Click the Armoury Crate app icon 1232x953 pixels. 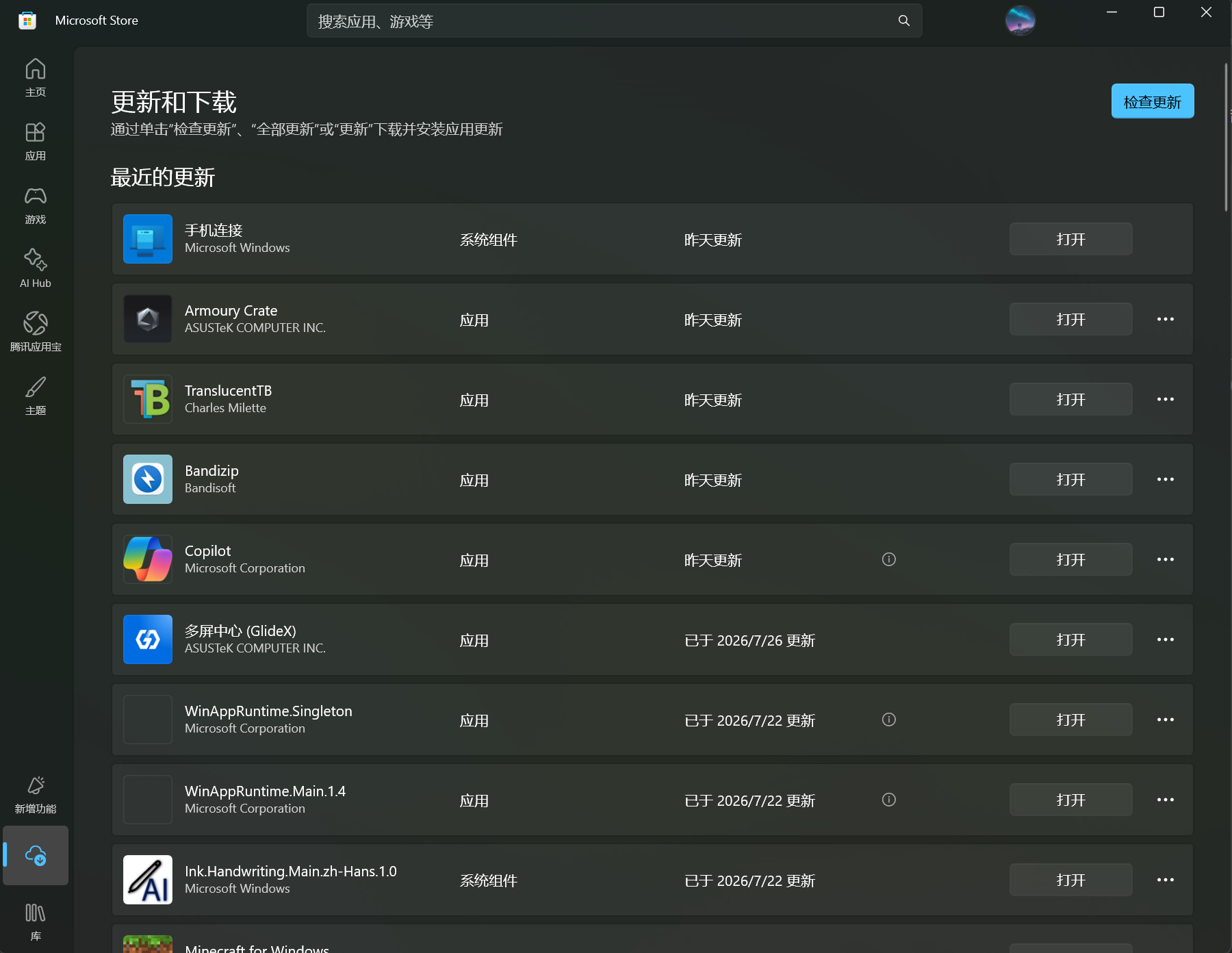[x=148, y=319]
